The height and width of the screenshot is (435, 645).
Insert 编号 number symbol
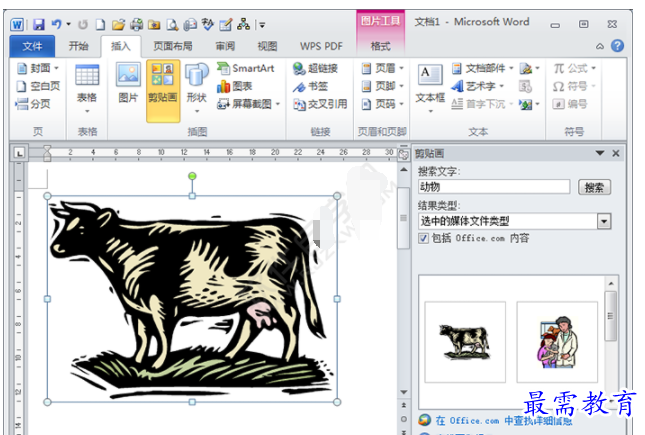tap(570, 104)
